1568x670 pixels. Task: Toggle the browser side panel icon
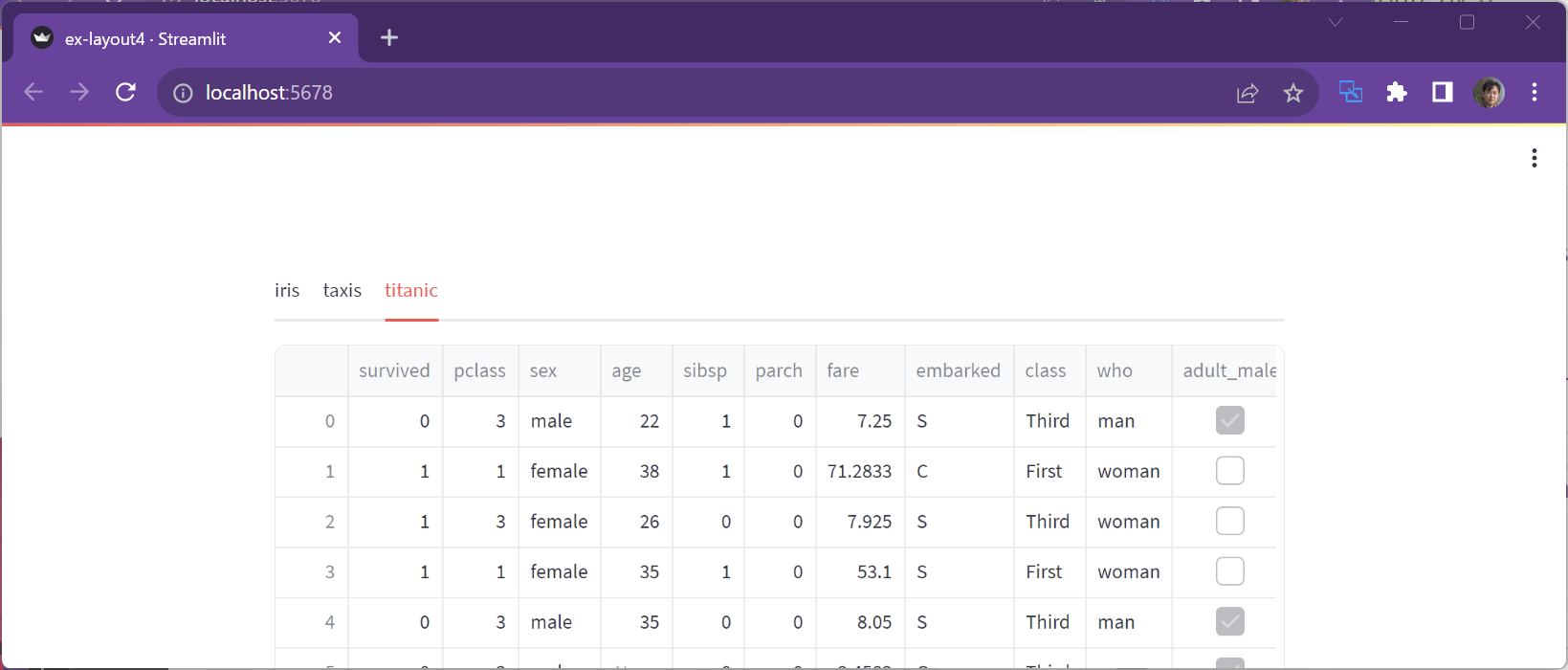tap(1443, 92)
